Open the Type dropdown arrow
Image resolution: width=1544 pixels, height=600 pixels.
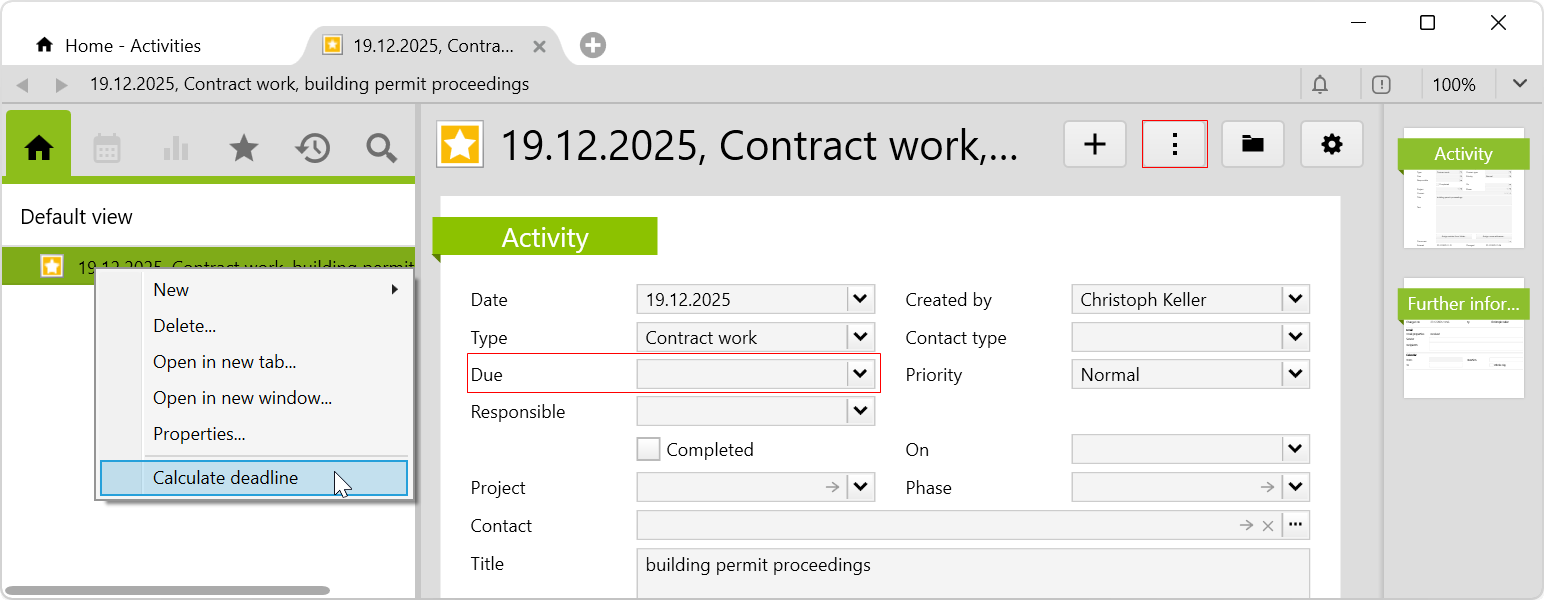pyautogui.click(x=860, y=337)
